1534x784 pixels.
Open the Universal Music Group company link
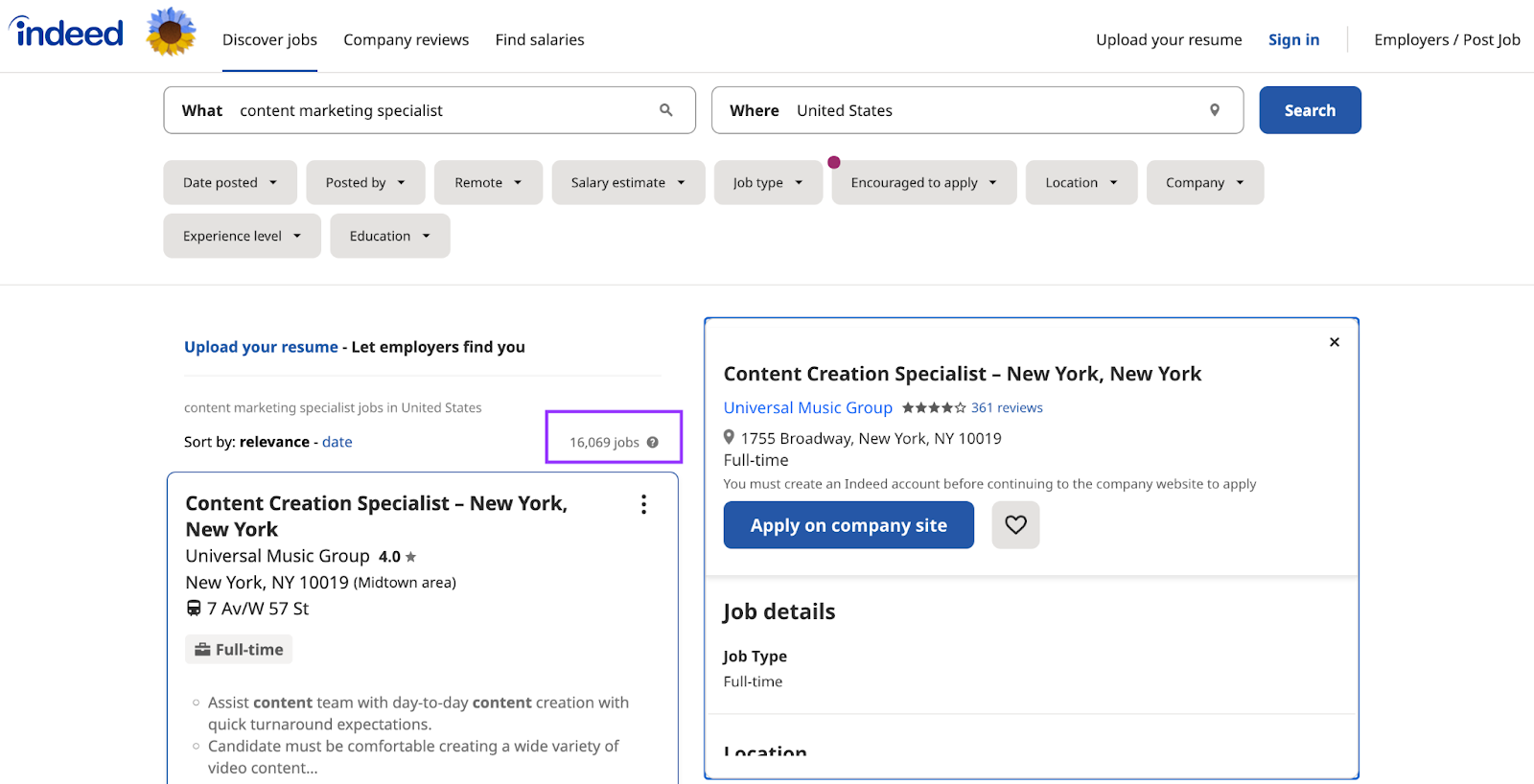(807, 407)
